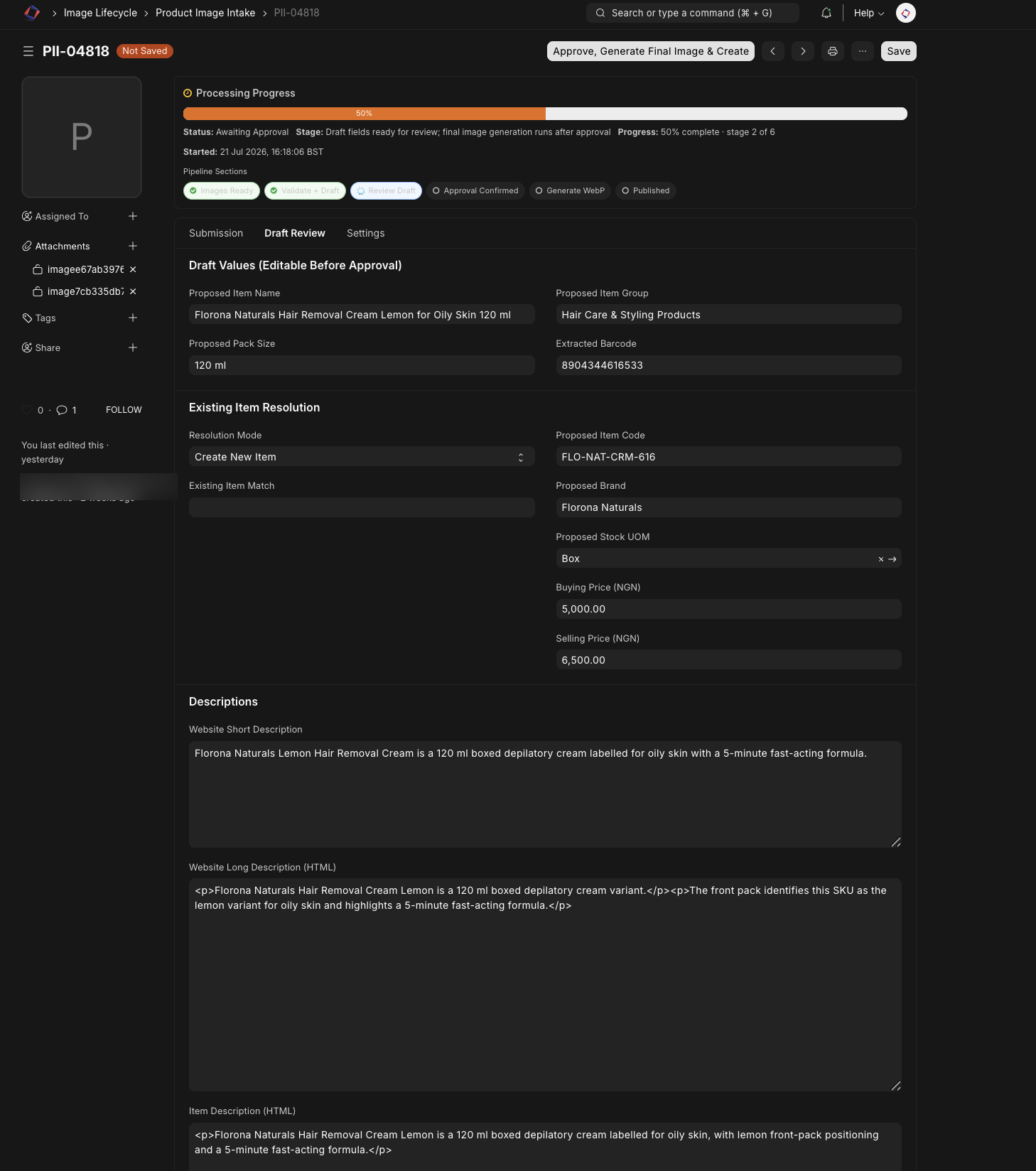
Task: Click the Approval Confirmed pipeline badge
Action: 475,190
